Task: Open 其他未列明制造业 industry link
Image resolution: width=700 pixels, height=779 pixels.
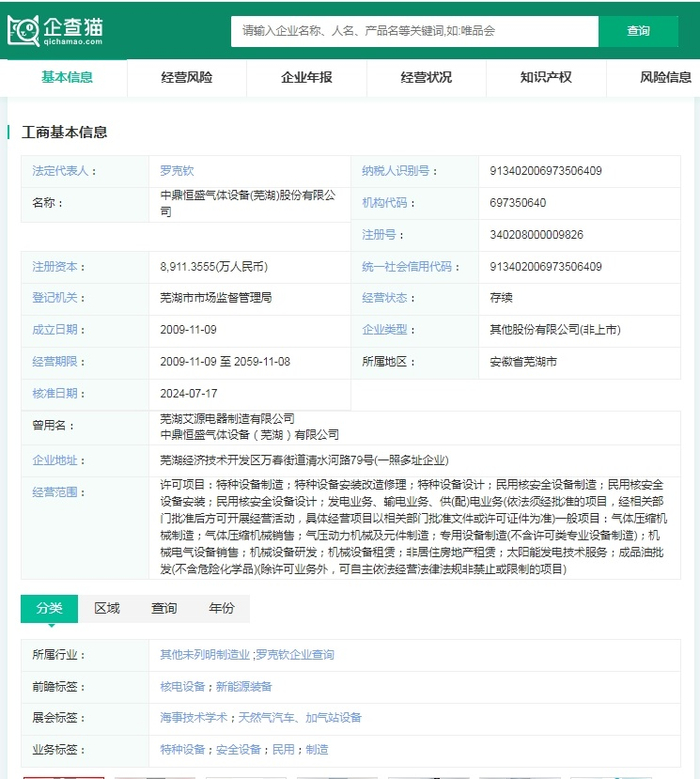Action: 204,655
